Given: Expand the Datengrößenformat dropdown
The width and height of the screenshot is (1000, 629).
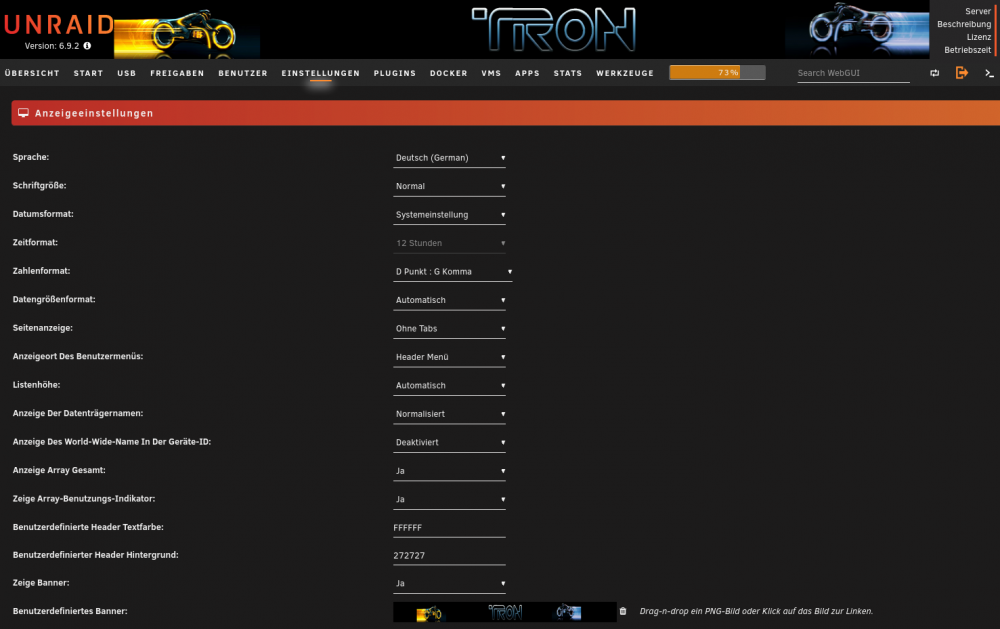Looking at the screenshot, I should pyautogui.click(x=450, y=300).
